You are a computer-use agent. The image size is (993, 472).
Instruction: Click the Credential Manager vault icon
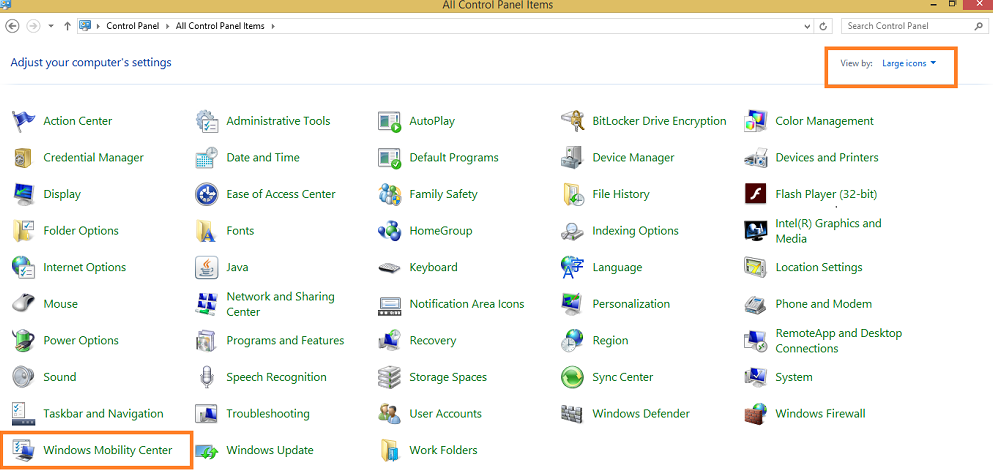click(x=22, y=158)
